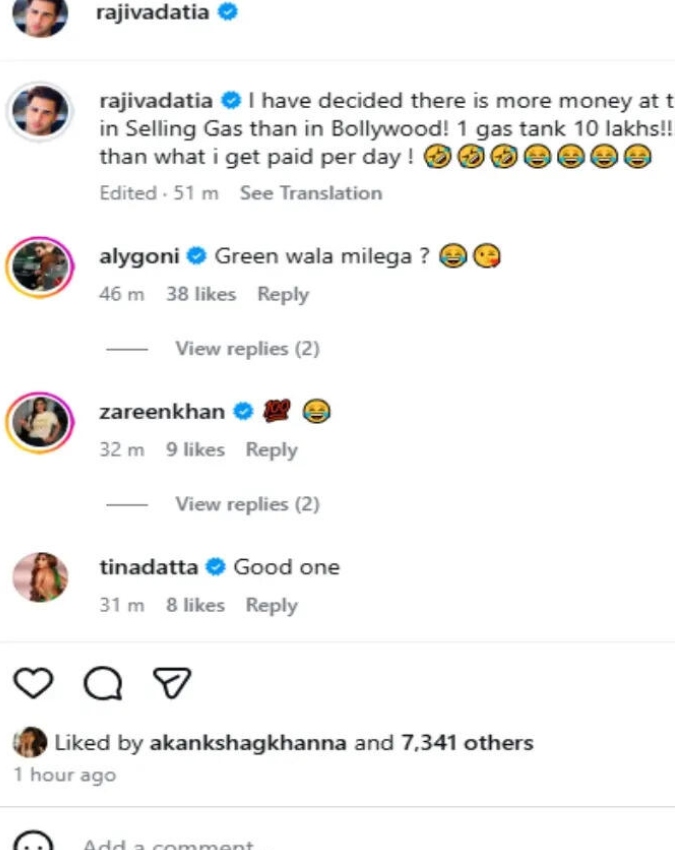The width and height of the screenshot is (675, 850).
Task: Open alygoni's profile picture
Action: (x=40, y=266)
